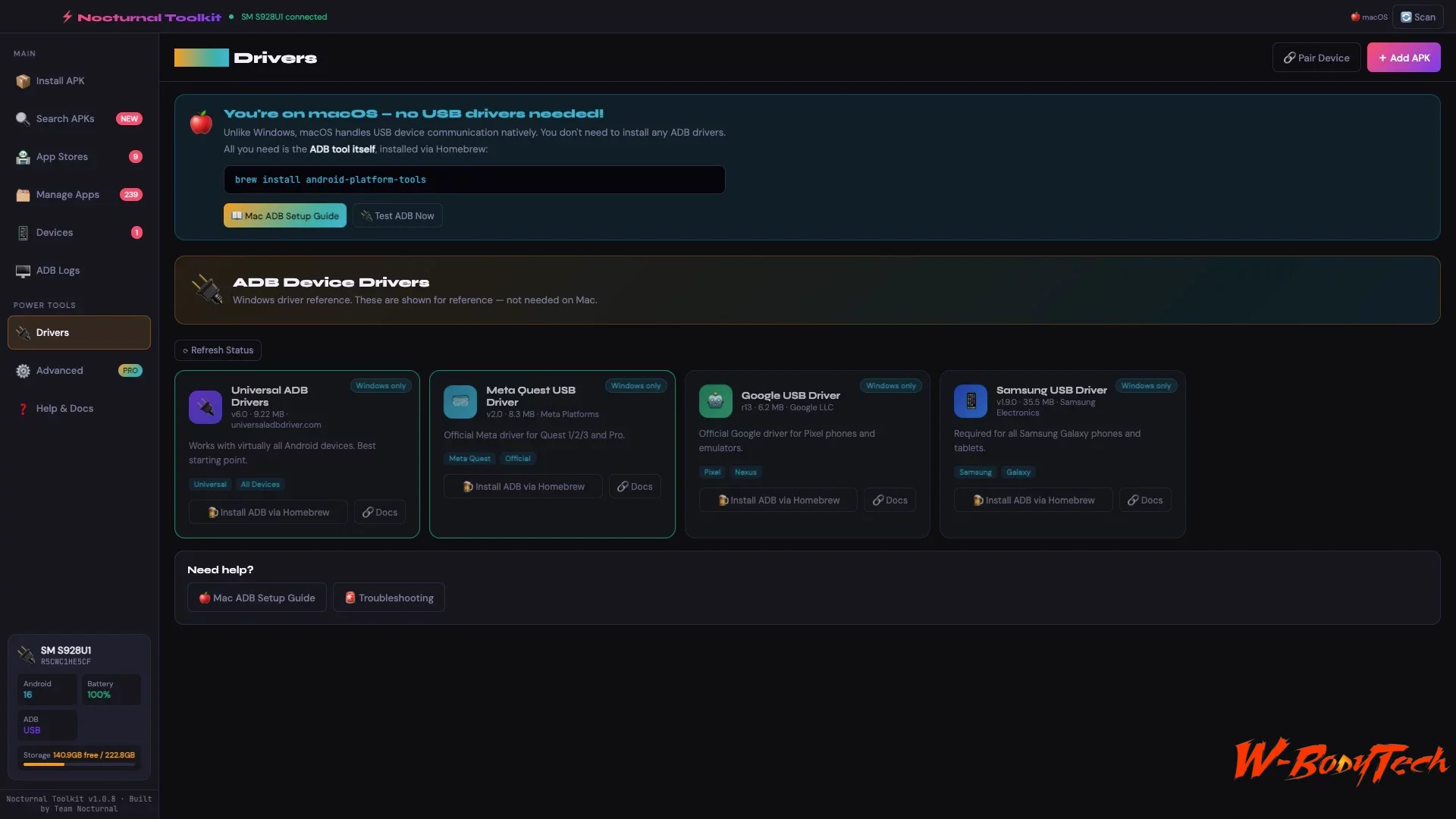The height and width of the screenshot is (819, 1456).
Task: Click the Search APKs magnifier icon
Action: coord(24,119)
